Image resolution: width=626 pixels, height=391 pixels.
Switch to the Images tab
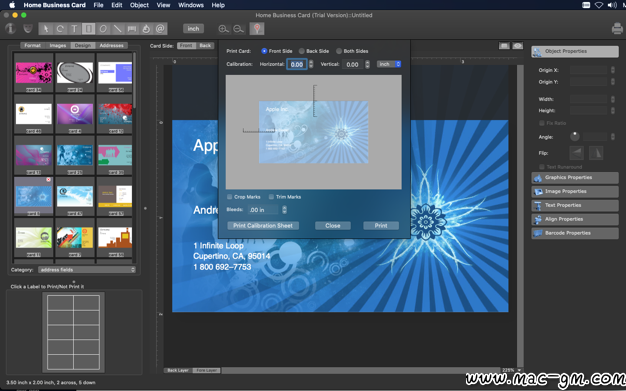pyautogui.click(x=58, y=46)
